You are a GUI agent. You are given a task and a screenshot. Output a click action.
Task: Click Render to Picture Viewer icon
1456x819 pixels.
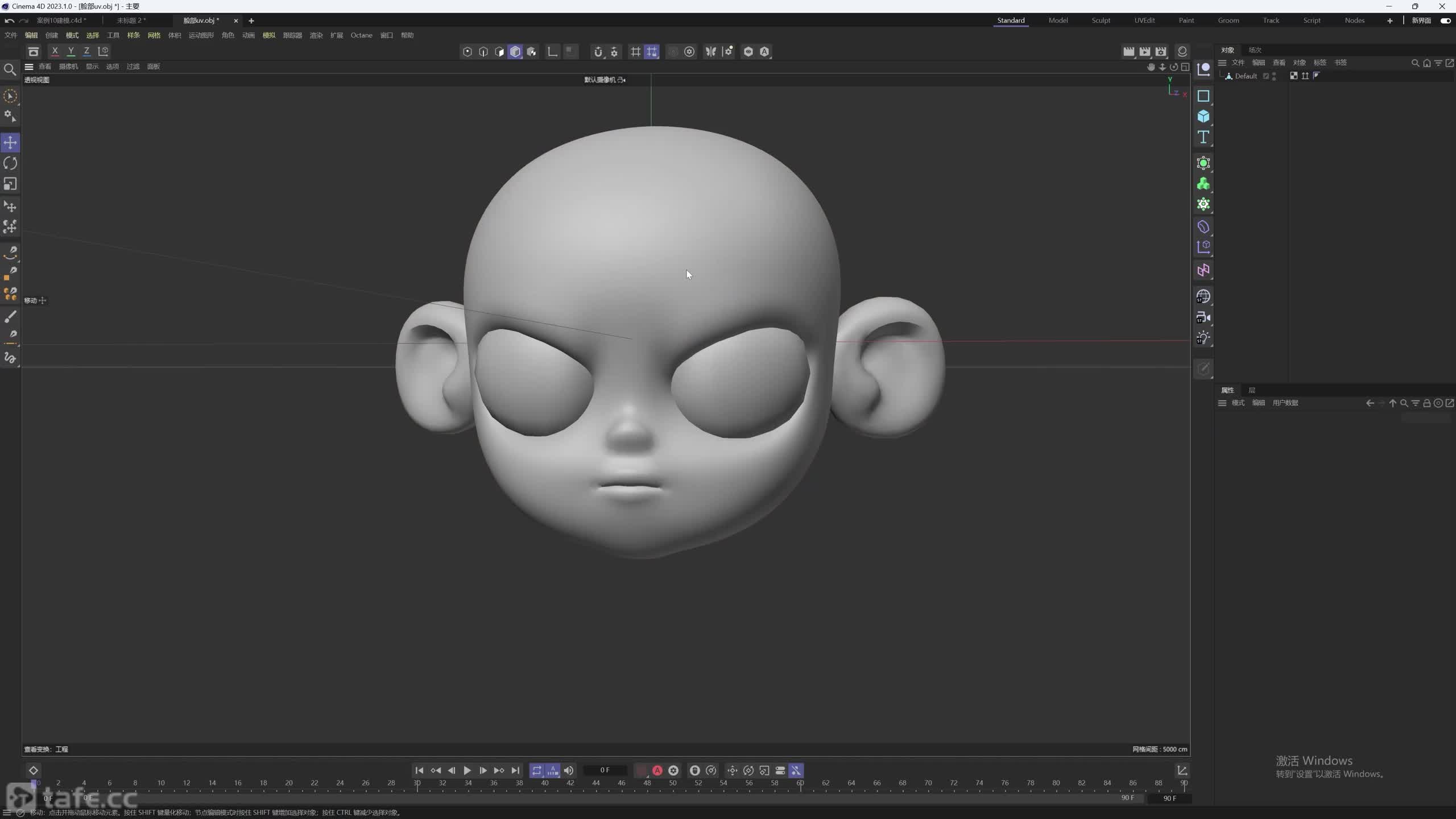1144,52
